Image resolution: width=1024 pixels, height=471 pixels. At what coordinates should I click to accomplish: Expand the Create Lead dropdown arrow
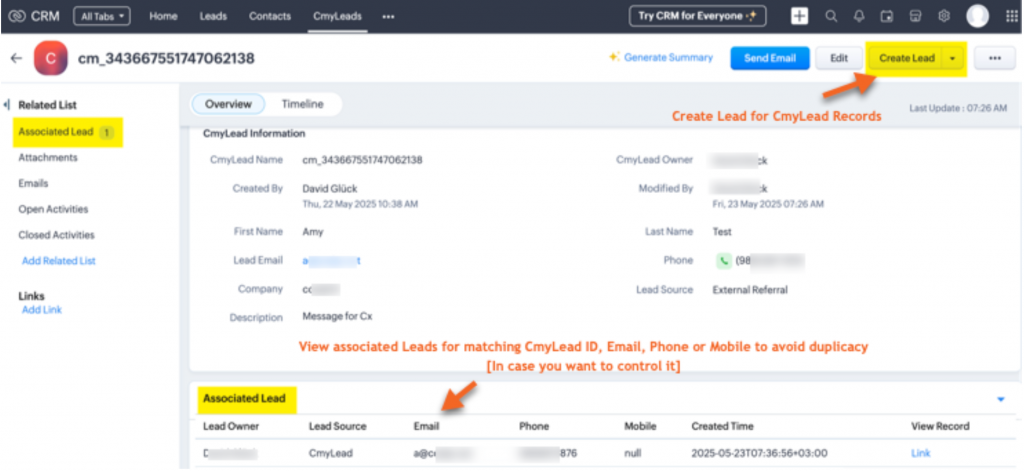click(952, 58)
